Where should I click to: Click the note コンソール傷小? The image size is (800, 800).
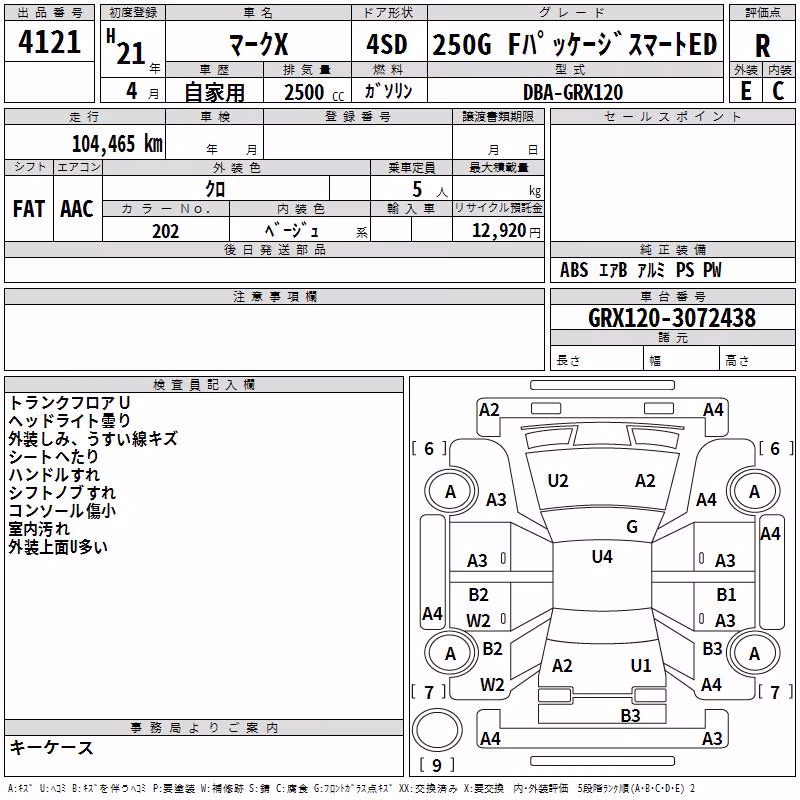tap(62, 511)
